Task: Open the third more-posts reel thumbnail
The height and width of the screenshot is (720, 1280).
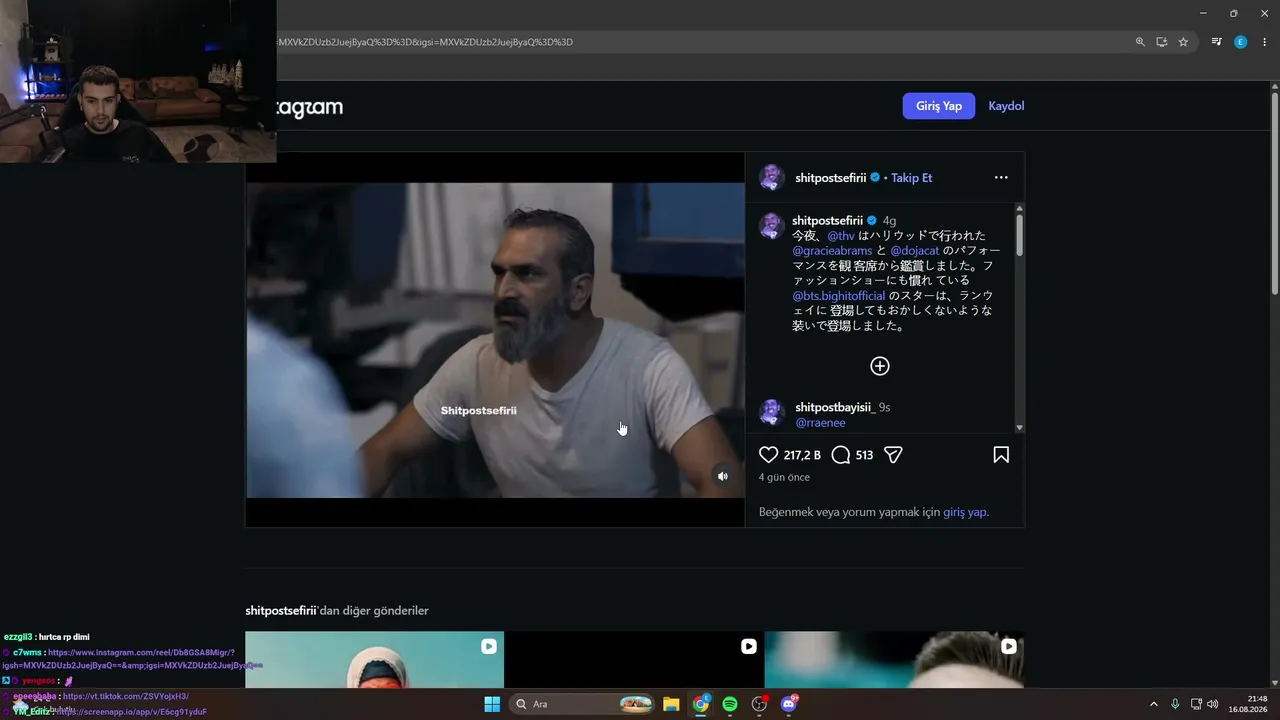Action: point(894,660)
